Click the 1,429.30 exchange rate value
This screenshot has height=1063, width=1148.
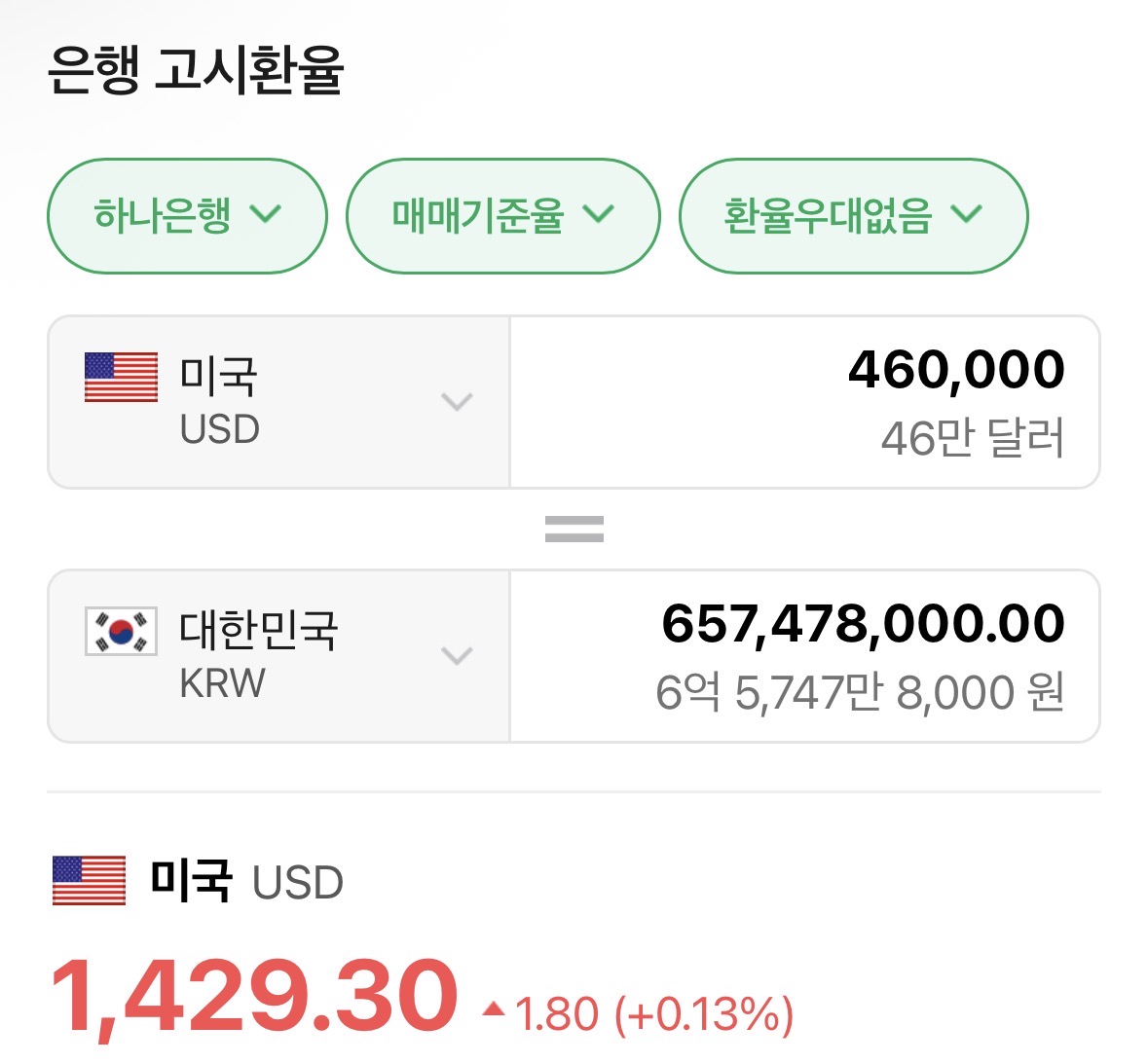pyautogui.click(x=253, y=997)
